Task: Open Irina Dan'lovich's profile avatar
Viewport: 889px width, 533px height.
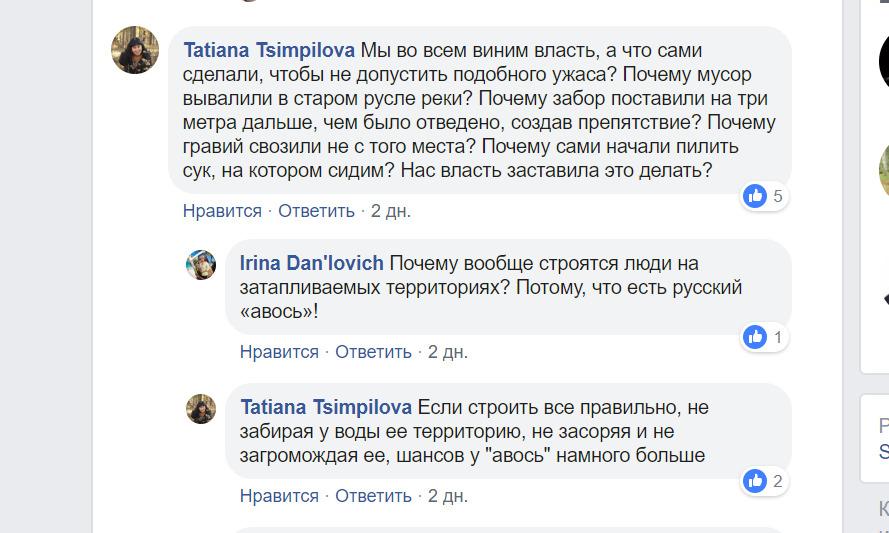Action: point(201,265)
